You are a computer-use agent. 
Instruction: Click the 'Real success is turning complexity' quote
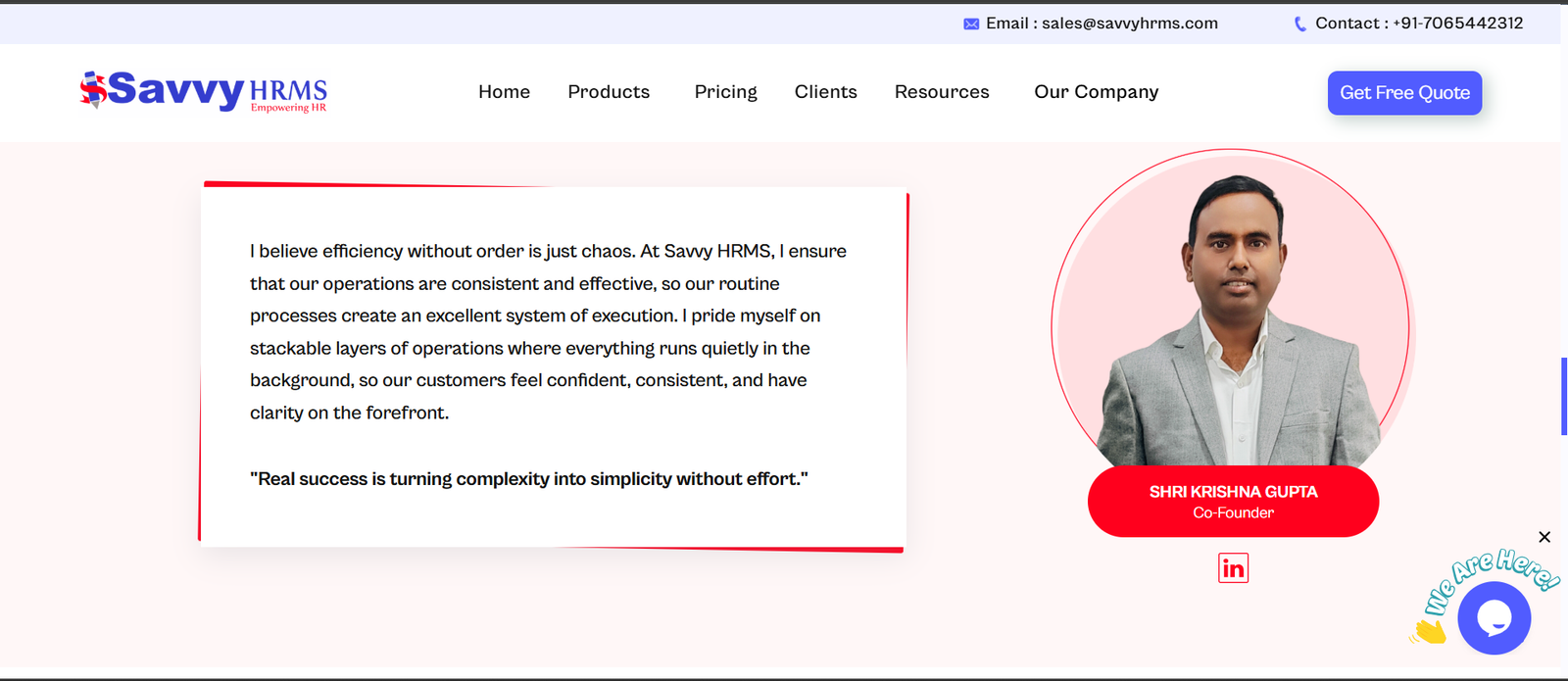(529, 479)
